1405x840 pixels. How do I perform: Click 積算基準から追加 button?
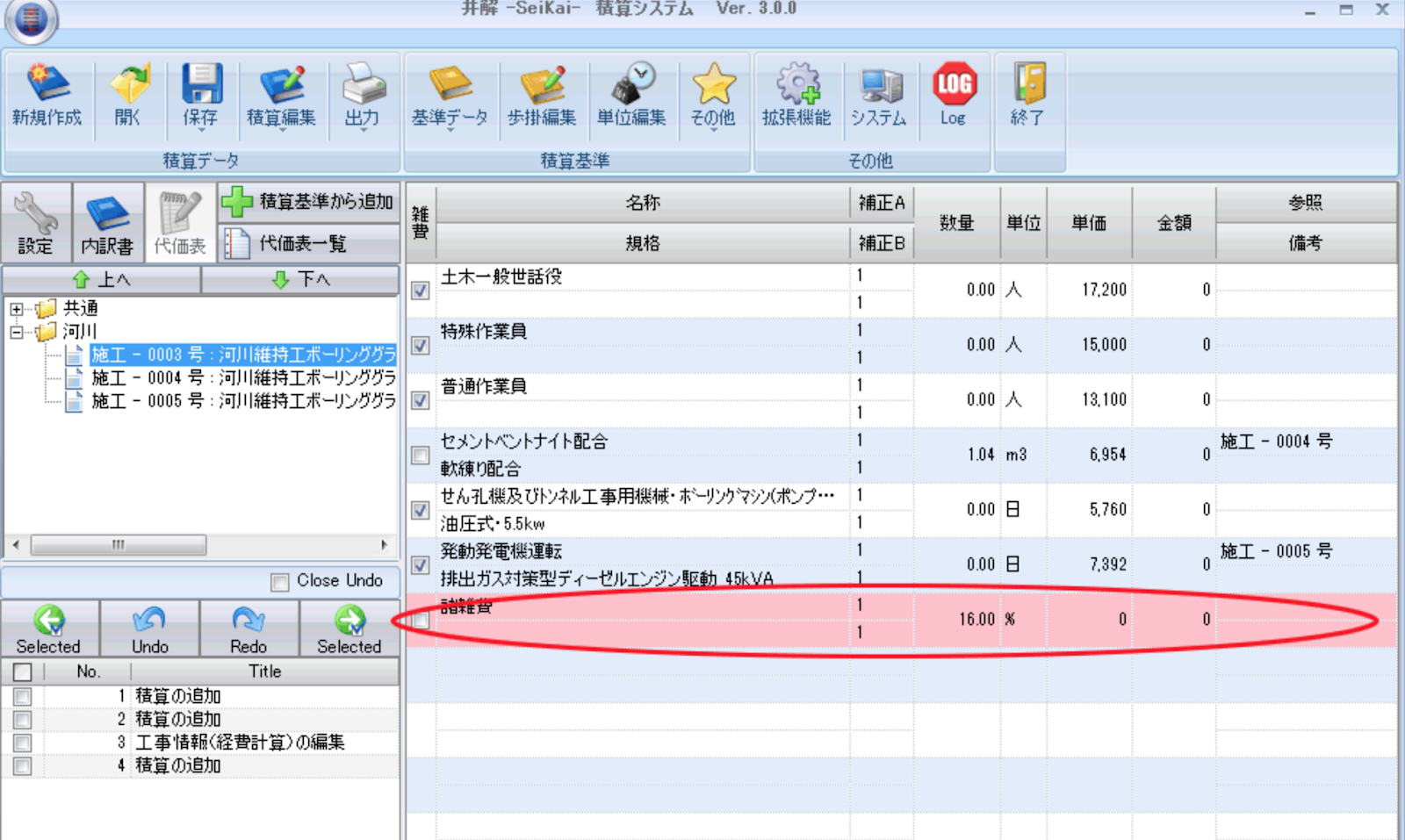pyautogui.click(x=309, y=202)
